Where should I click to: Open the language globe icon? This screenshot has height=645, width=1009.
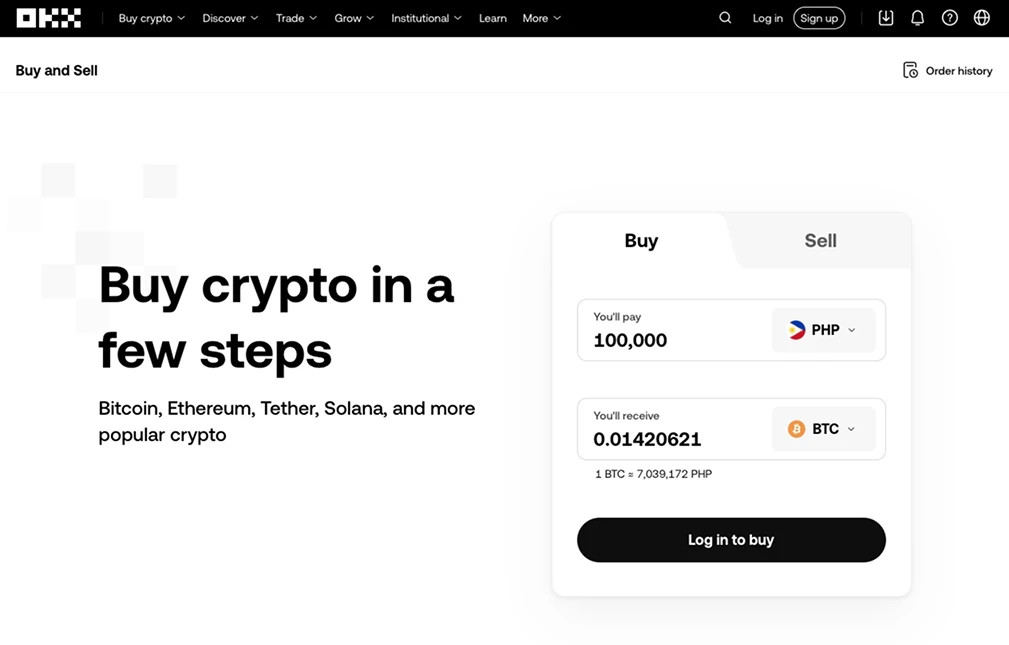pos(981,18)
